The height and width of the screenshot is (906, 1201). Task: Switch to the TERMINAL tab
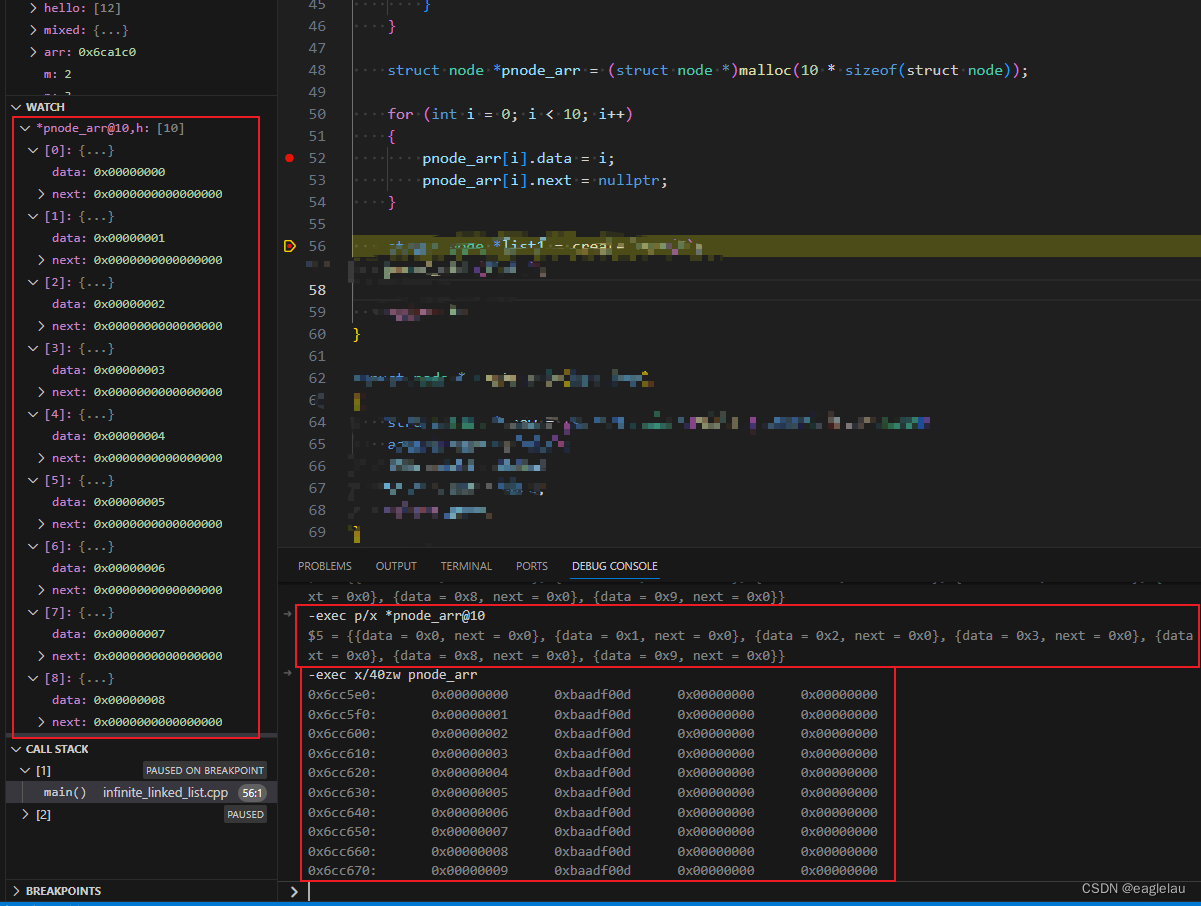(466, 565)
